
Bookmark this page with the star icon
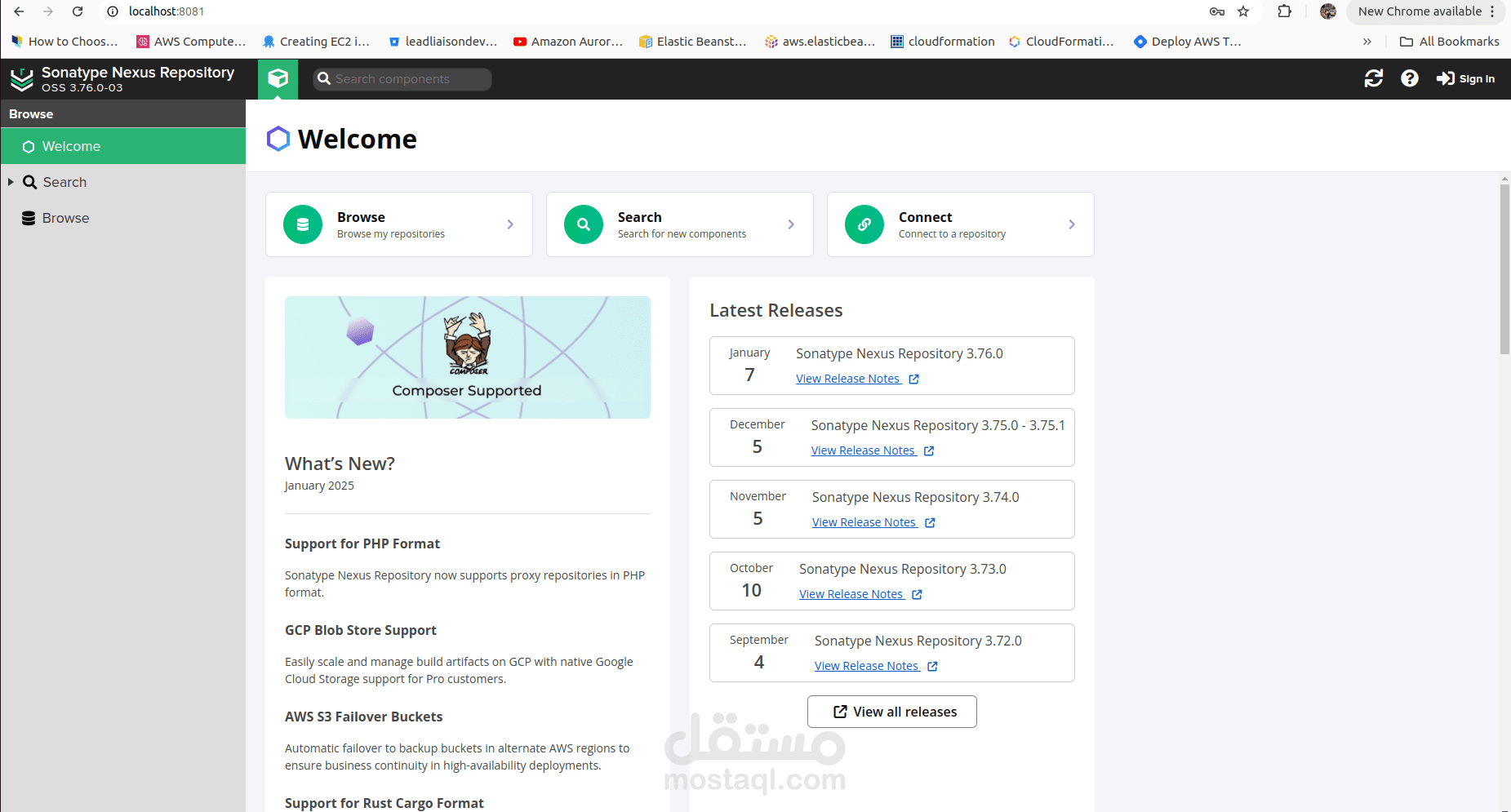1243,11
